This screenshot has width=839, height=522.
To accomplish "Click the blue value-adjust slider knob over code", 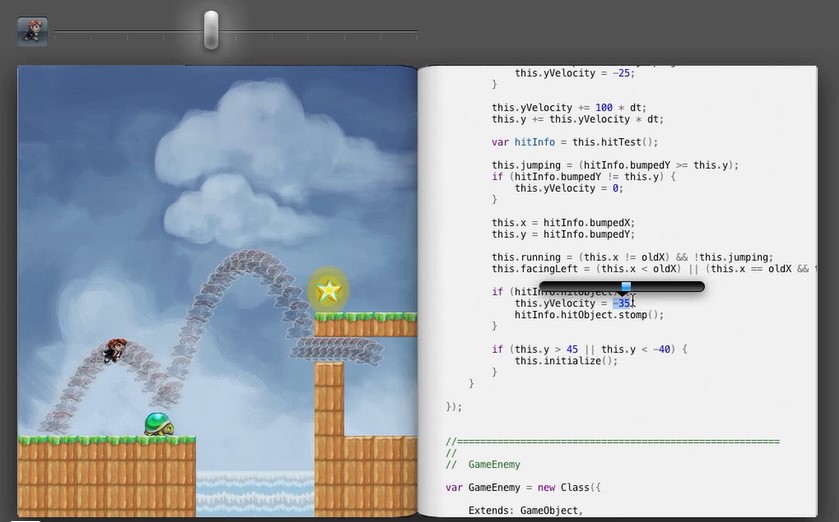I will point(626,287).
